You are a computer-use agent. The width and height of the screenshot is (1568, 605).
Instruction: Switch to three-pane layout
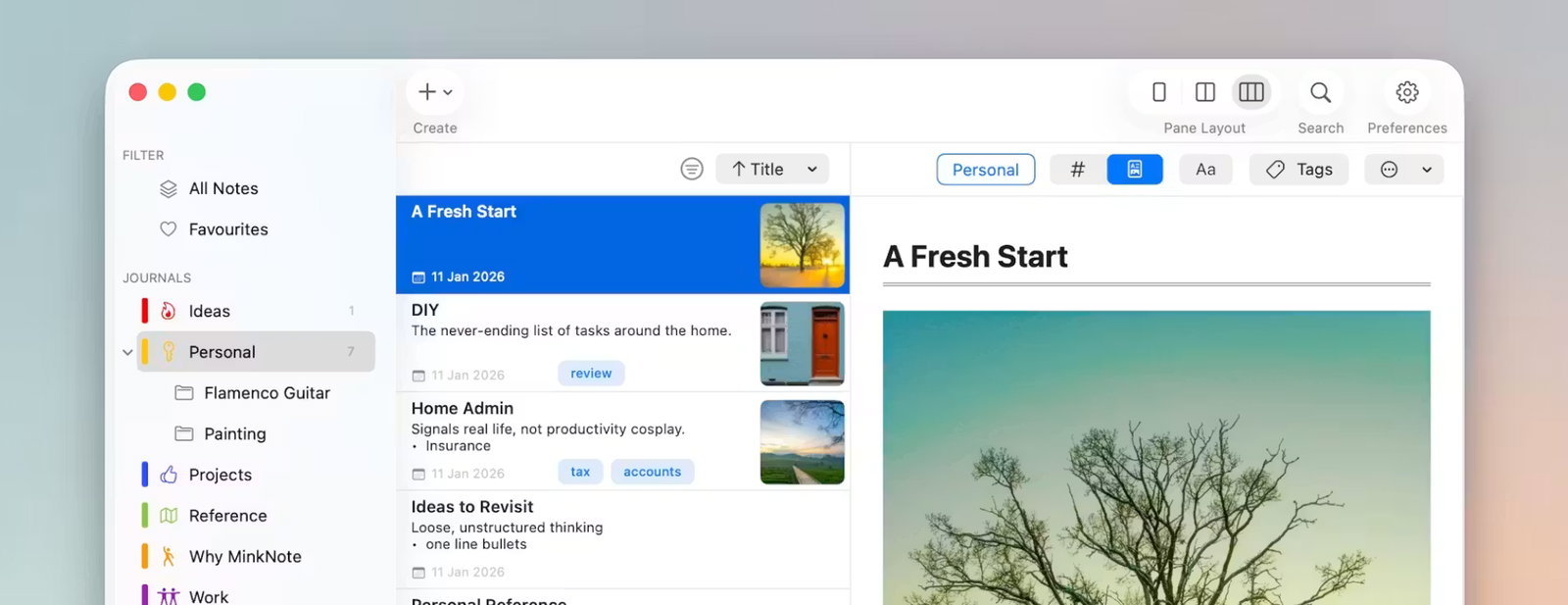click(x=1251, y=92)
